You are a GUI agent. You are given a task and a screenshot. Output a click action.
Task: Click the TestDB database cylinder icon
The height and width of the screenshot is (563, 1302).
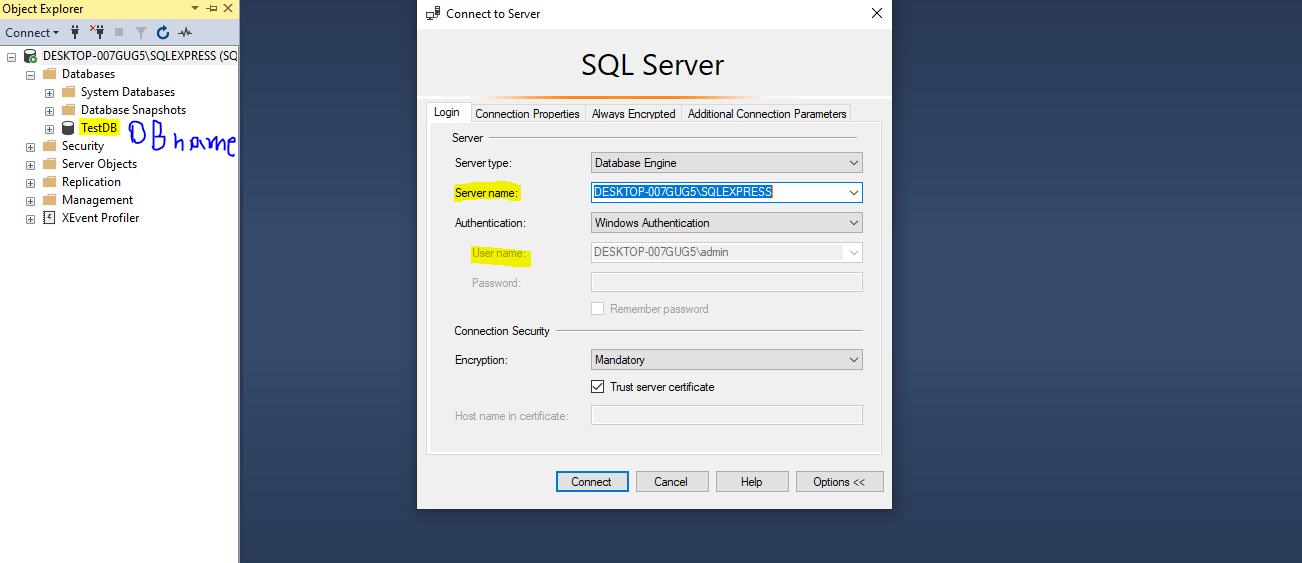(x=68, y=128)
